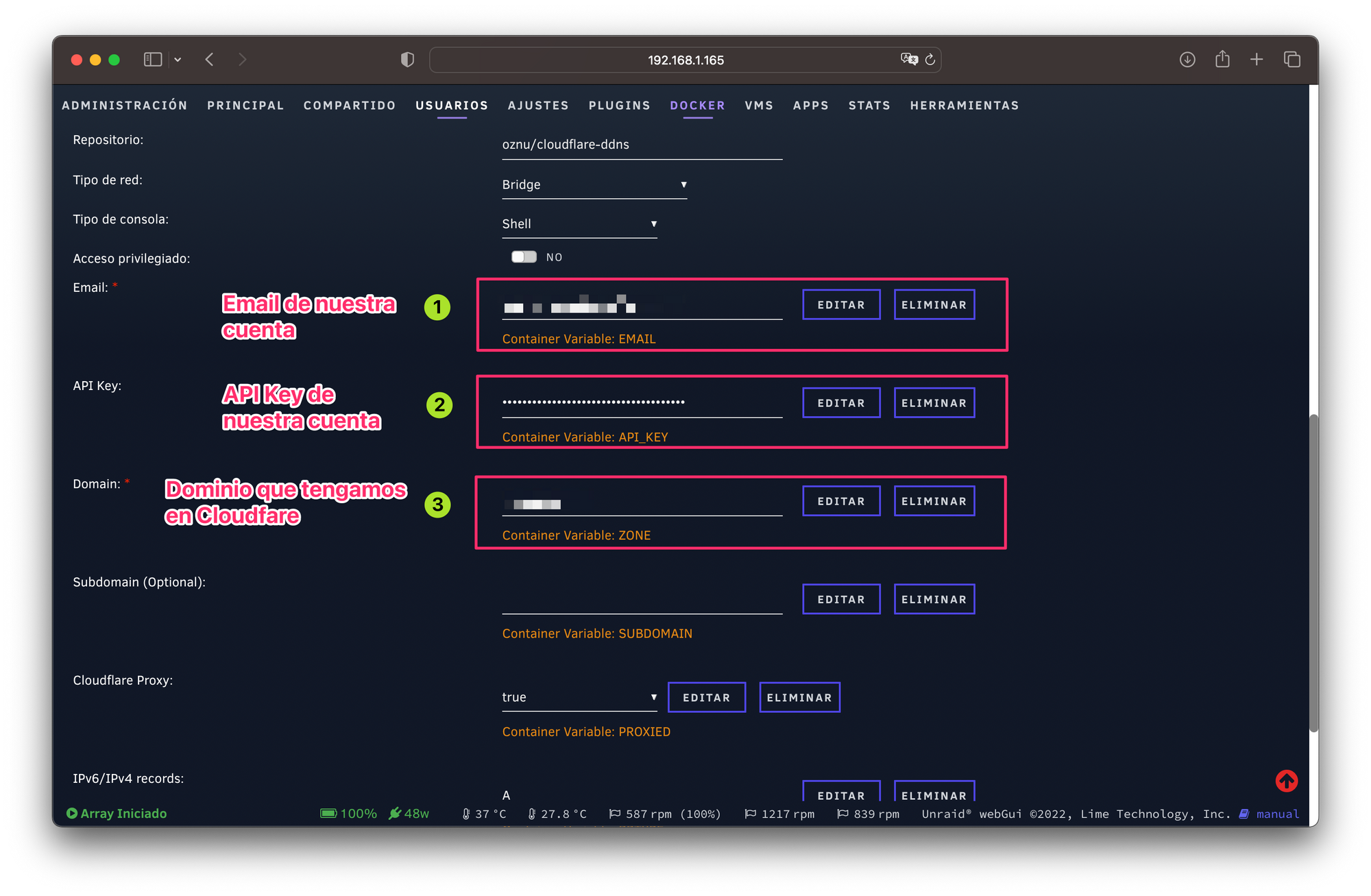Show tab overview icon
Screen dimensions: 1371x896
1292,60
